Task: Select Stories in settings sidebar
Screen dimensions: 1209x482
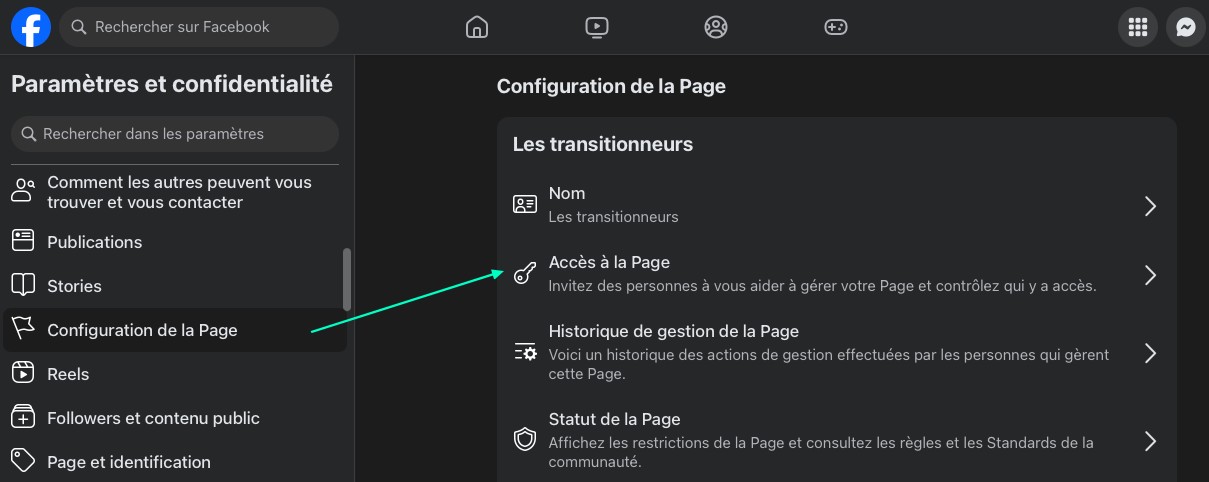Action: click(175, 286)
